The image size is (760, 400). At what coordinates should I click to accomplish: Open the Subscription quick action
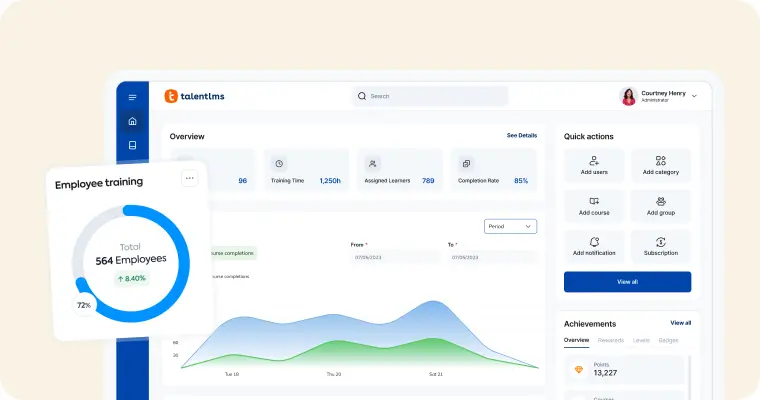(x=660, y=242)
